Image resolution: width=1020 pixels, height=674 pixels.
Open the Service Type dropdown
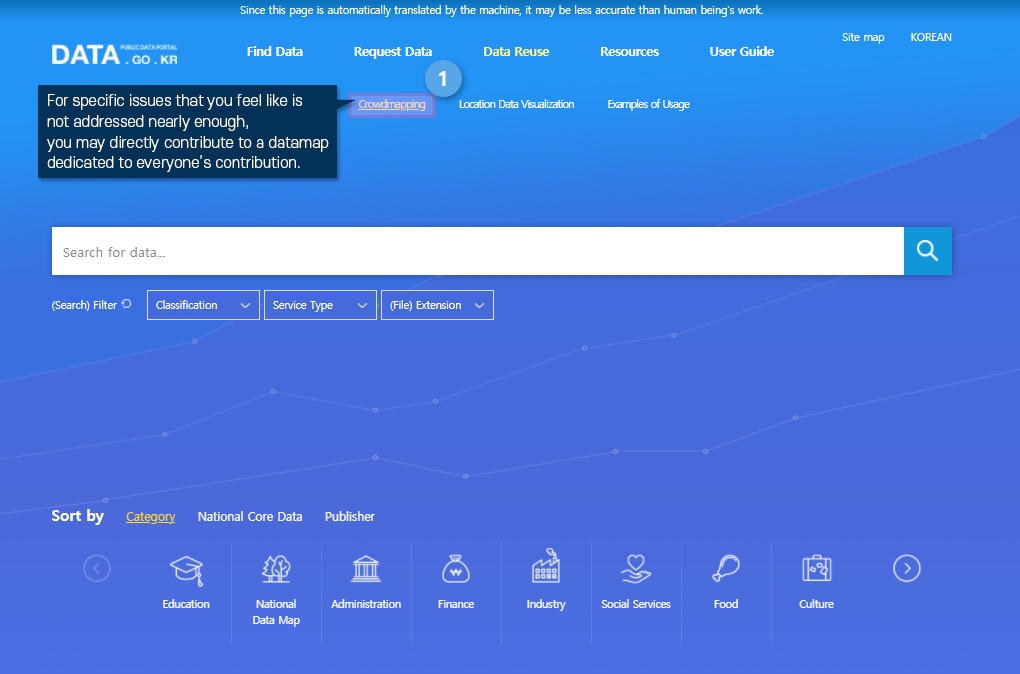point(320,305)
